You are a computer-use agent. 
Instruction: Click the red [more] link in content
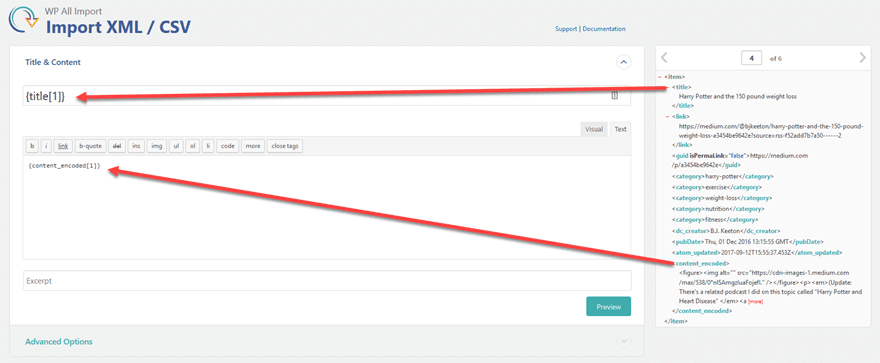[x=755, y=301]
